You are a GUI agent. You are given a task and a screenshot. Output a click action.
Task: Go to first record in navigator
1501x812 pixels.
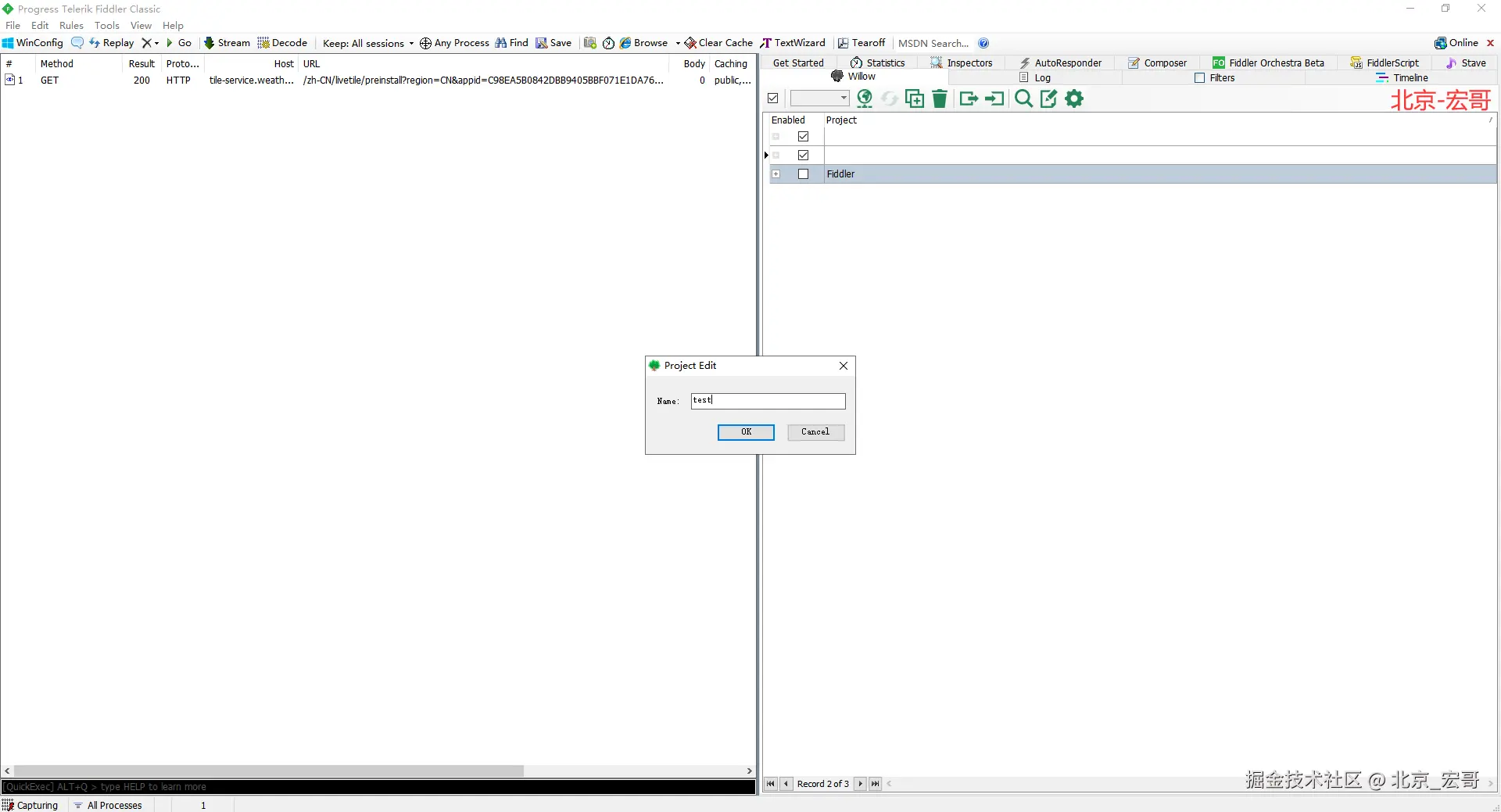point(771,784)
